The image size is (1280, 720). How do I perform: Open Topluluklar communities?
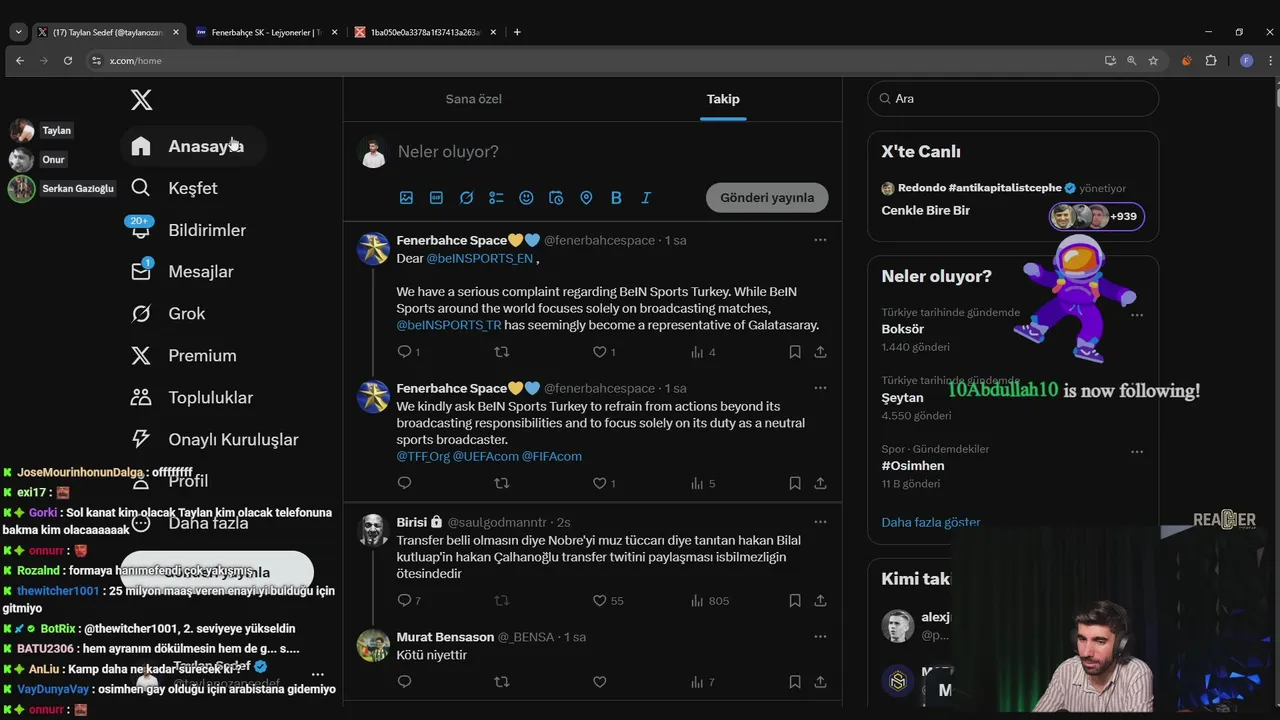point(192,398)
